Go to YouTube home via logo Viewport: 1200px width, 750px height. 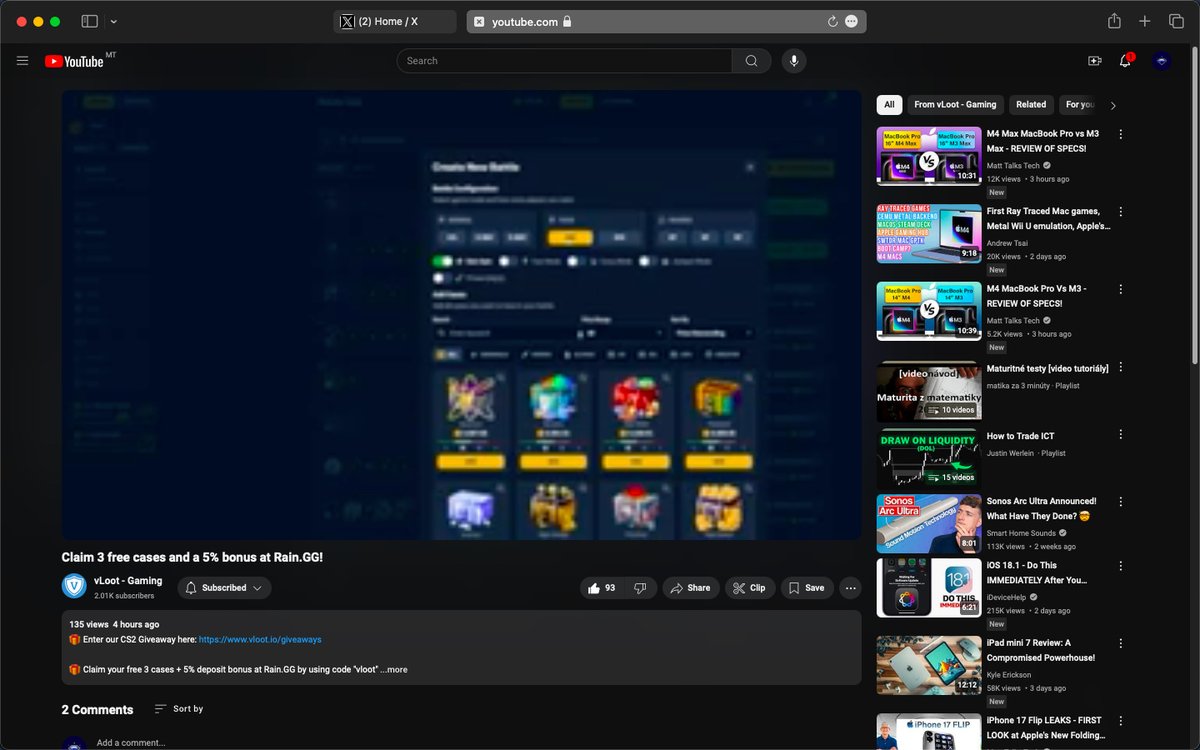coord(74,61)
